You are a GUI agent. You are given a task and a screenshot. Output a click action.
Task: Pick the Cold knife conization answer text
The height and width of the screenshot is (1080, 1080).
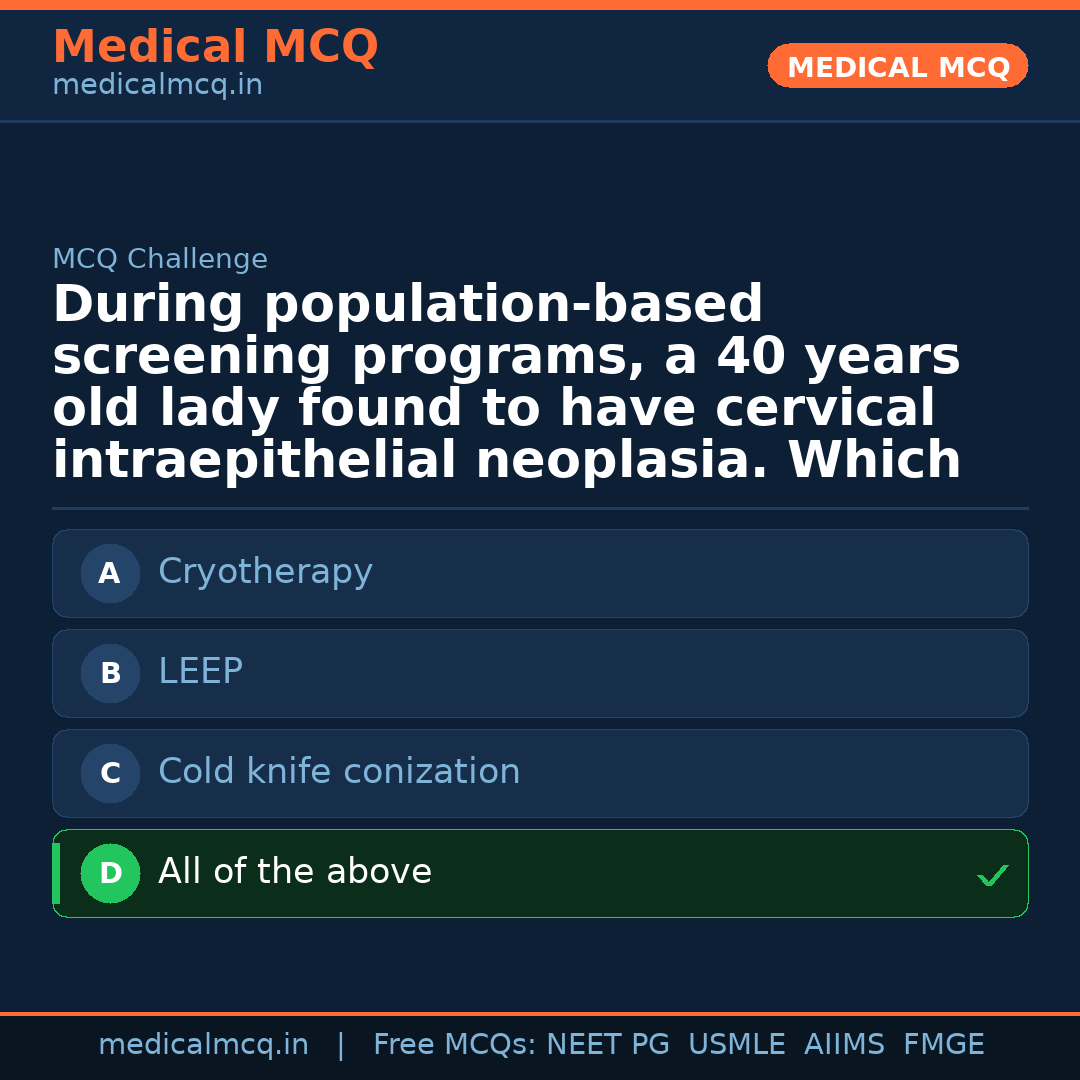[x=339, y=772]
